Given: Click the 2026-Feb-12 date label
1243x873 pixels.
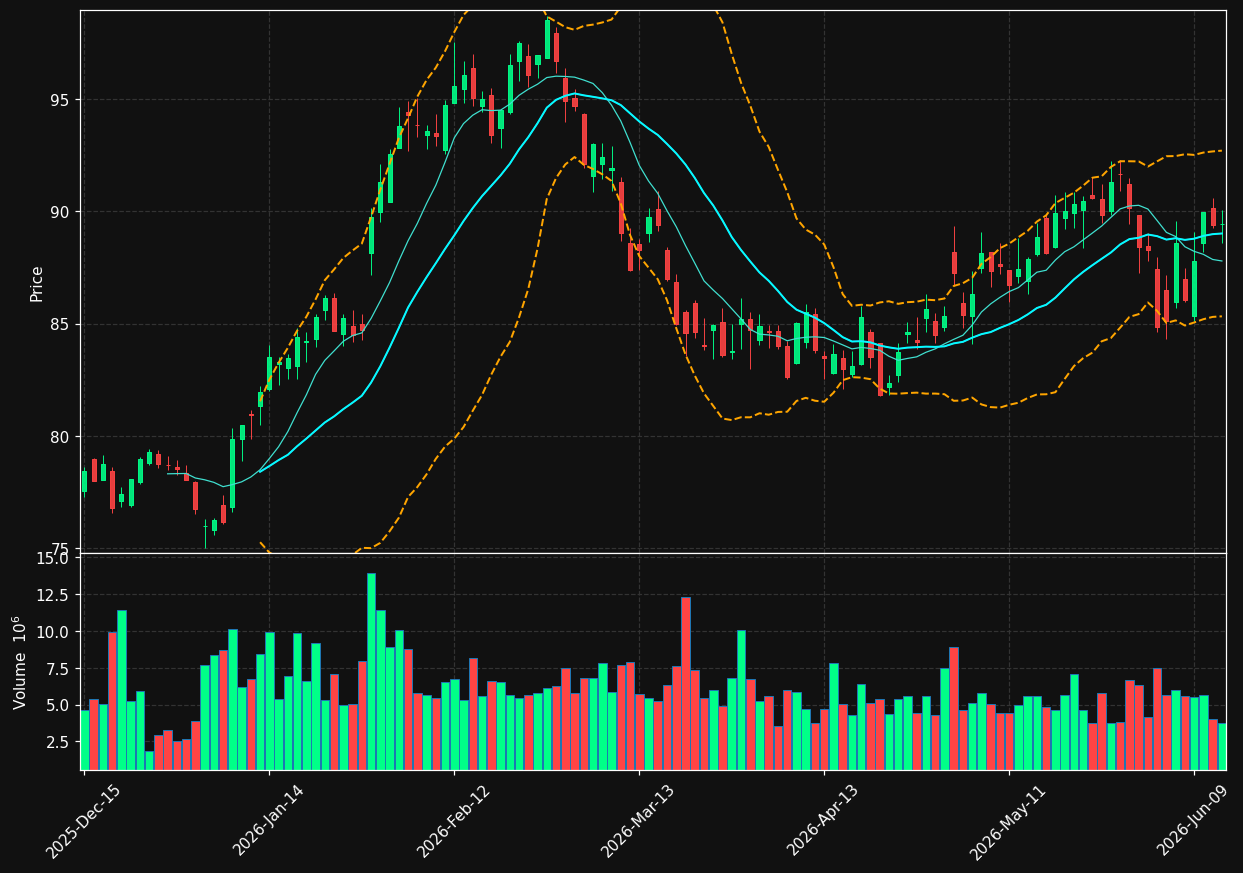Looking at the screenshot, I should (x=454, y=821).
